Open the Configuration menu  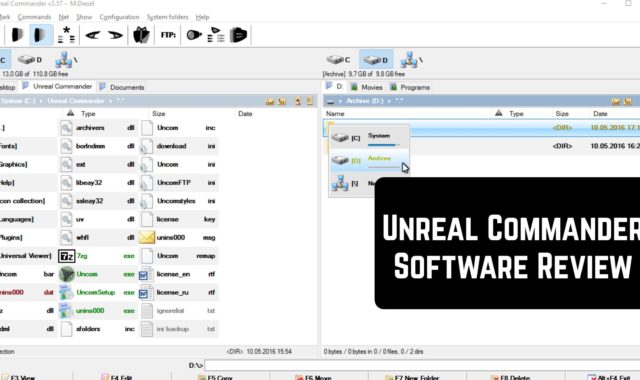[119, 17]
